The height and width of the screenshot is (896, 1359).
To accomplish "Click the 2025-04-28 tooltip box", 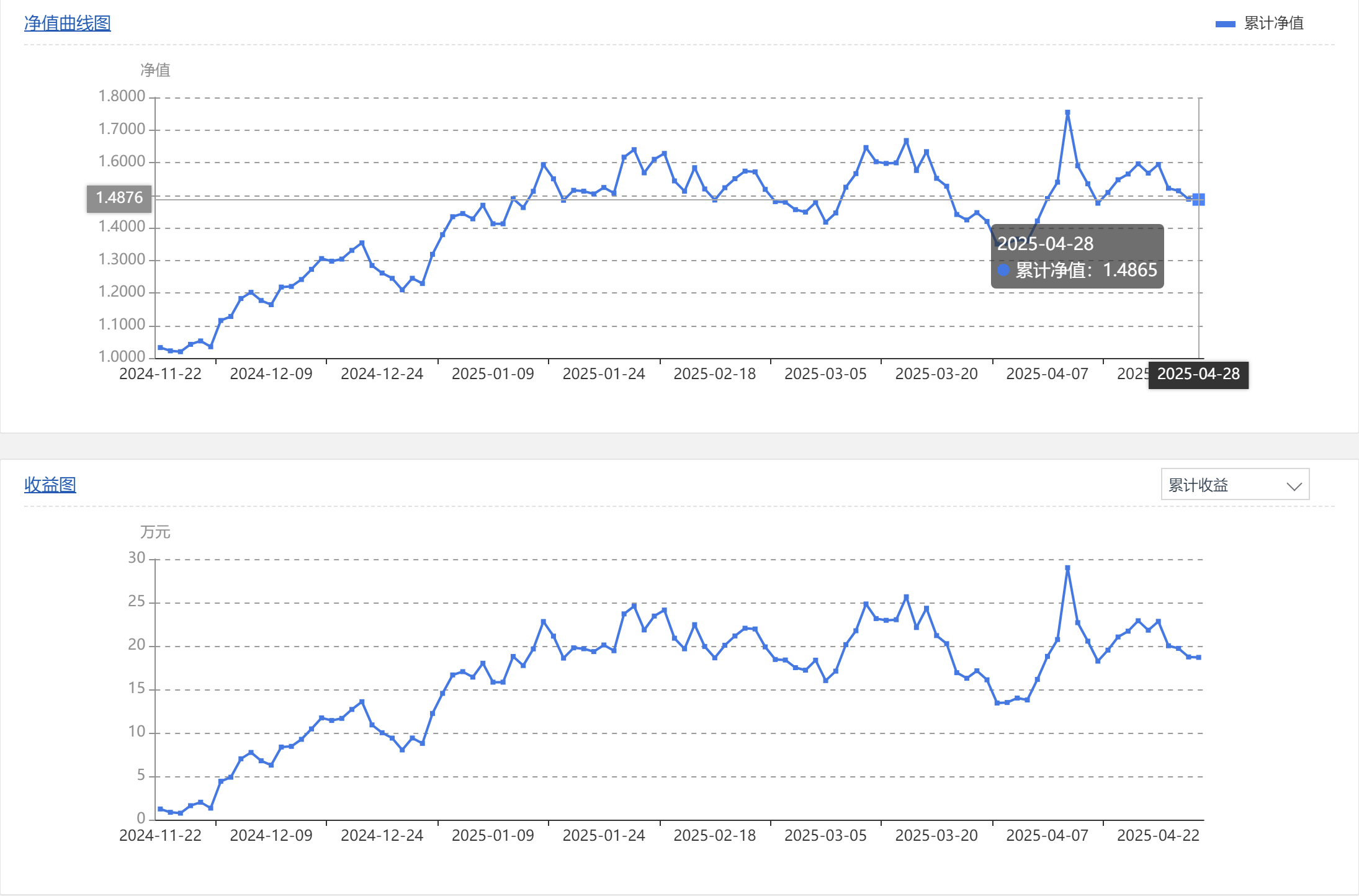I will coord(1077,256).
